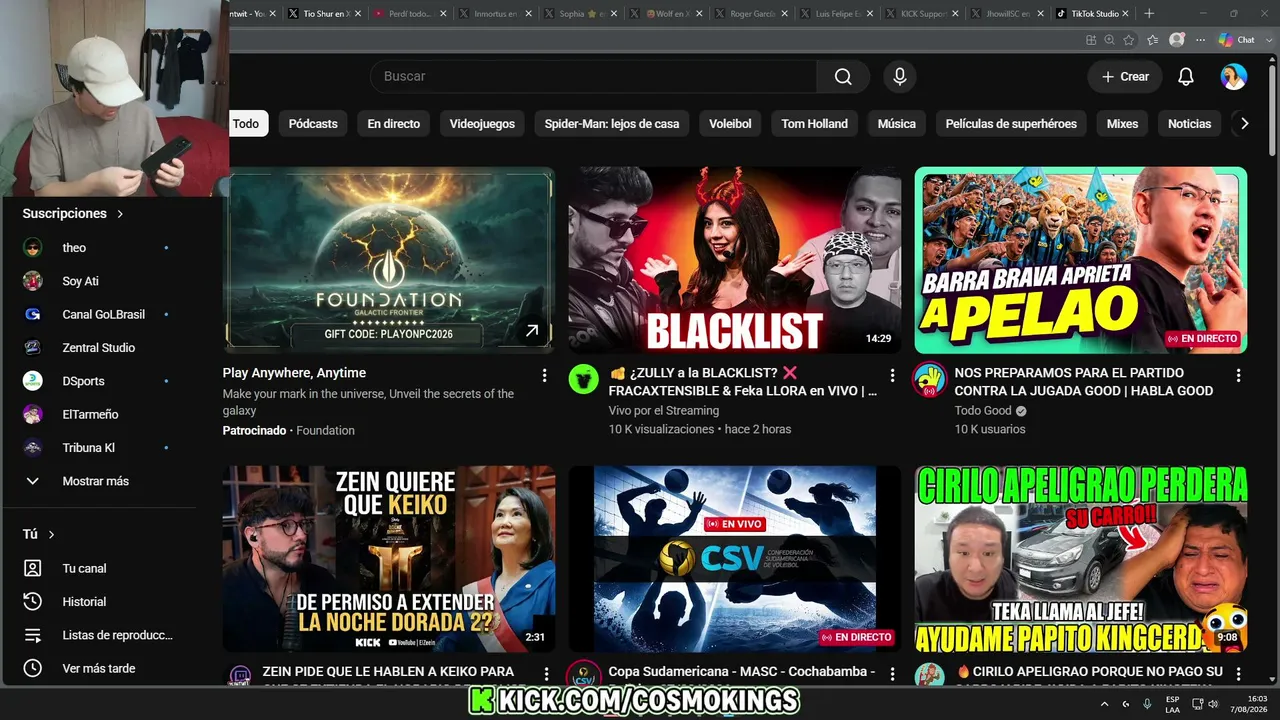
Task: Expand subscriptions with Mostrar más
Action: pyautogui.click(x=97, y=481)
